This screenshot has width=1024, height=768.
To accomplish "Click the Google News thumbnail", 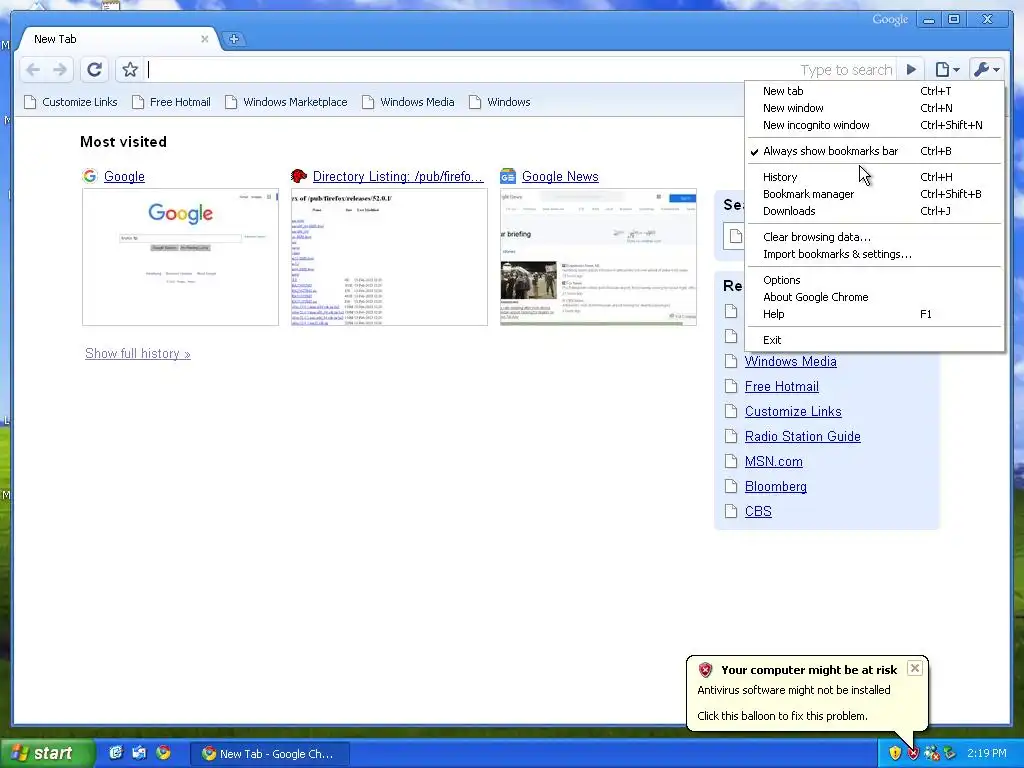I will pyautogui.click(x=598, y=257).
